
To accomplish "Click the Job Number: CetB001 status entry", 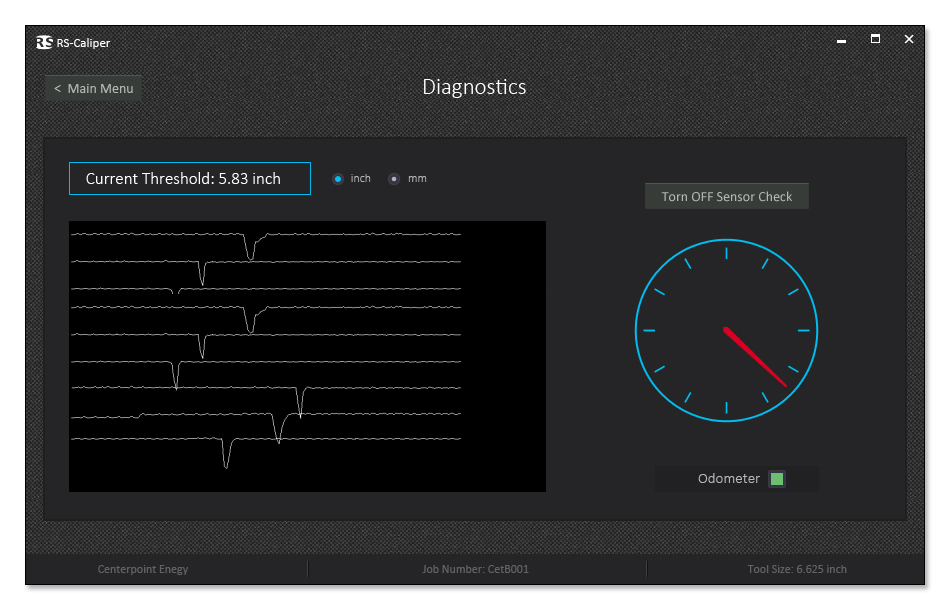I will [476, 569].
